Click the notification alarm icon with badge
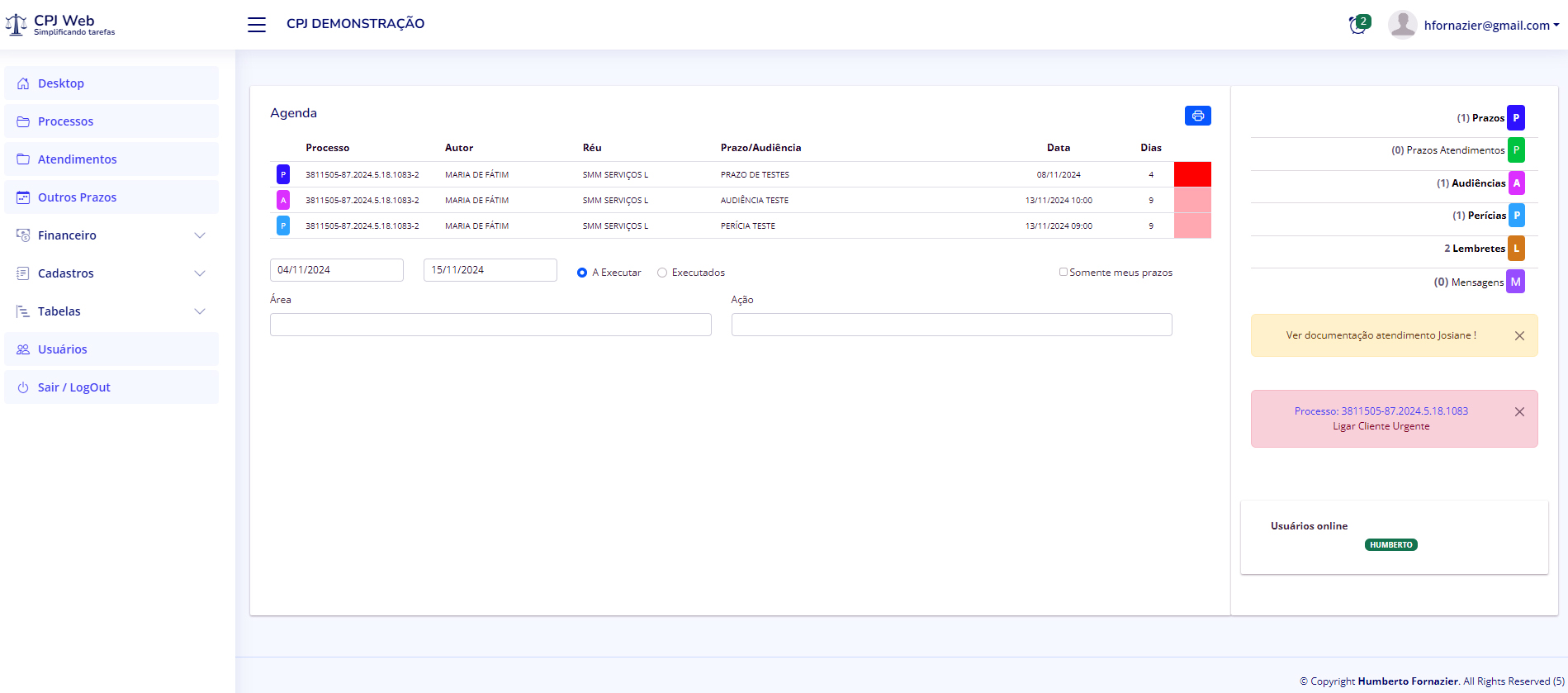The image size is (1568, 693). click(1357, 25)
